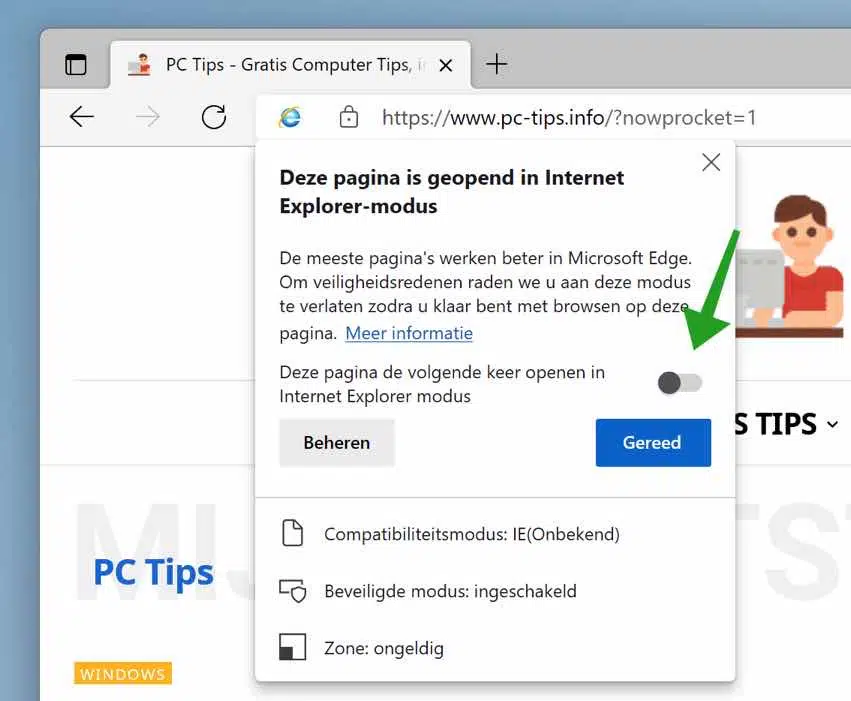Open the vertical tabs panel icon

click(75, 65)
